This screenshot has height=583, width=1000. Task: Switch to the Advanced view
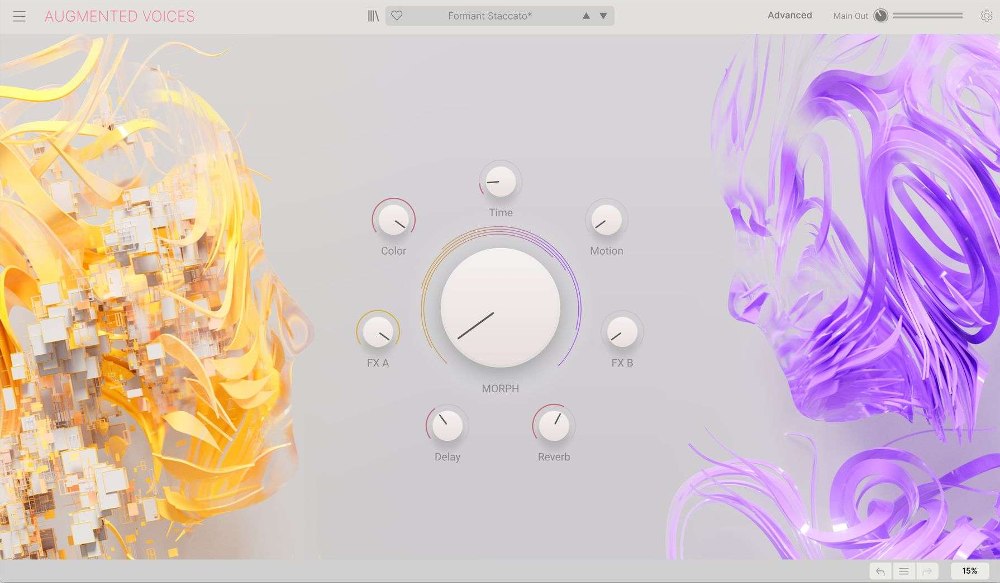click(789, 15)
